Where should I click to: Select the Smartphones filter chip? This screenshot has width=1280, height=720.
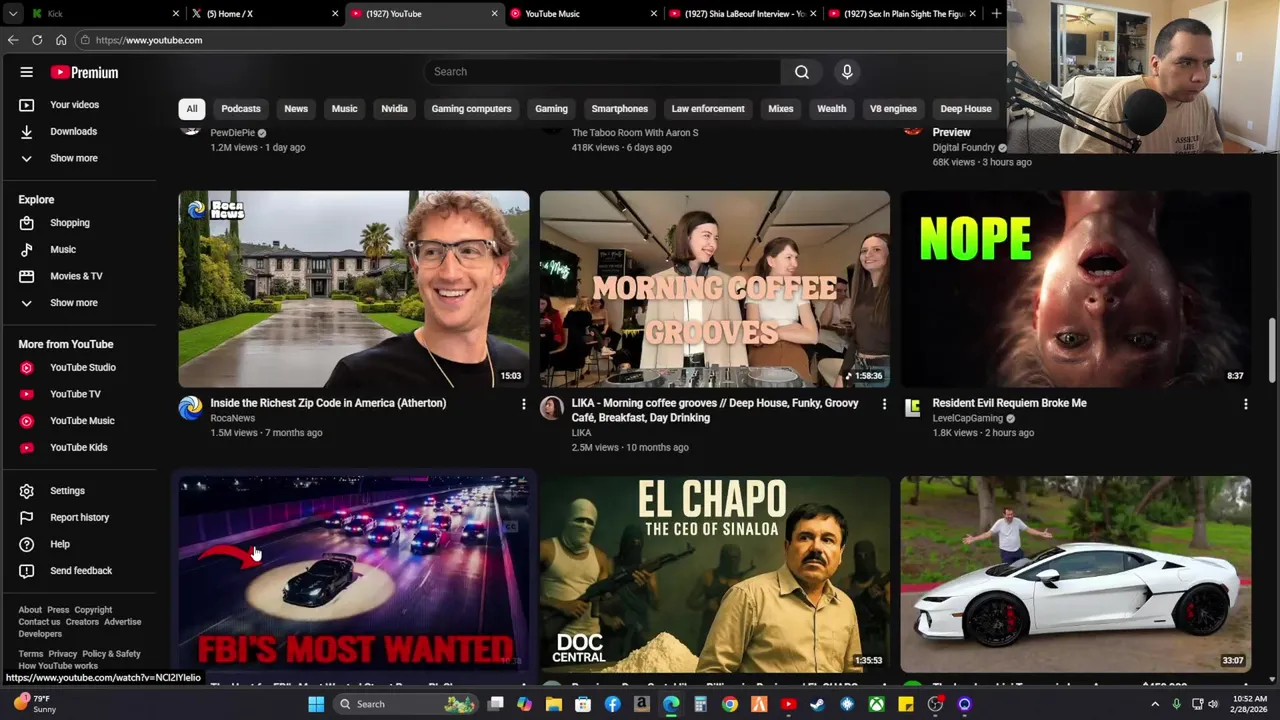point(619,109)
